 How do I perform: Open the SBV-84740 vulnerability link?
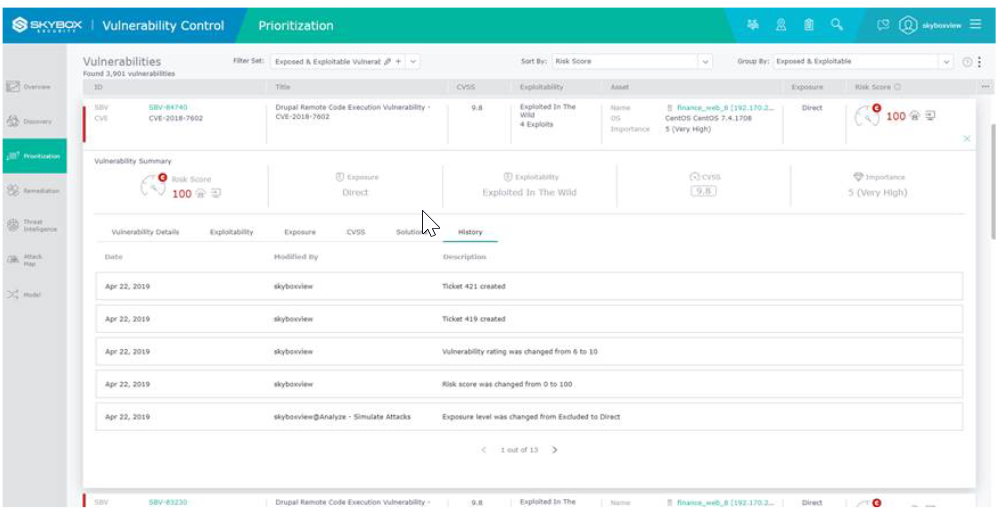(168, 107)
